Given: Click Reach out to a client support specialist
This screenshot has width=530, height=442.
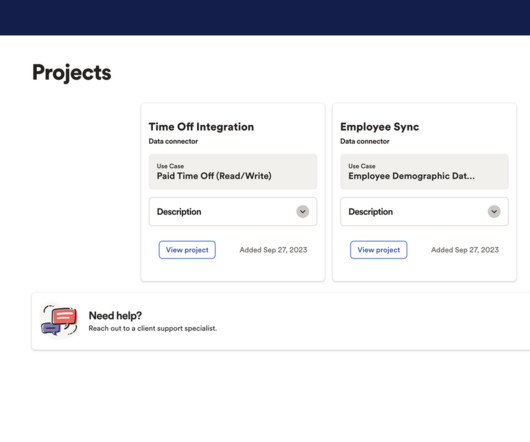Looking at the screenshot, I should (x=152, y=328).
